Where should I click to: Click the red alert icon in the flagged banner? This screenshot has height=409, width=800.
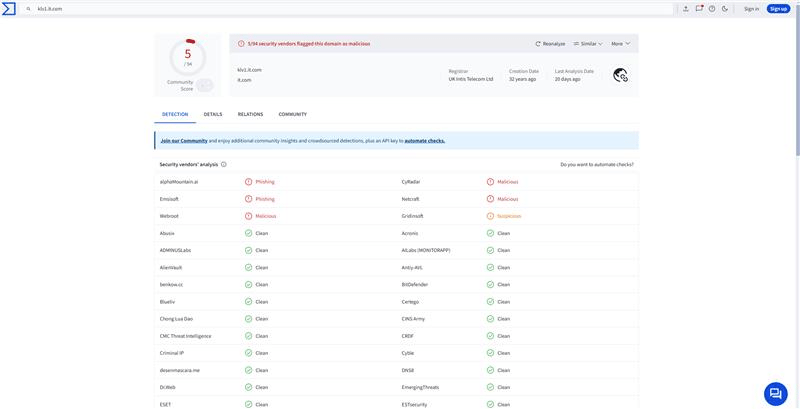point(241,44)
